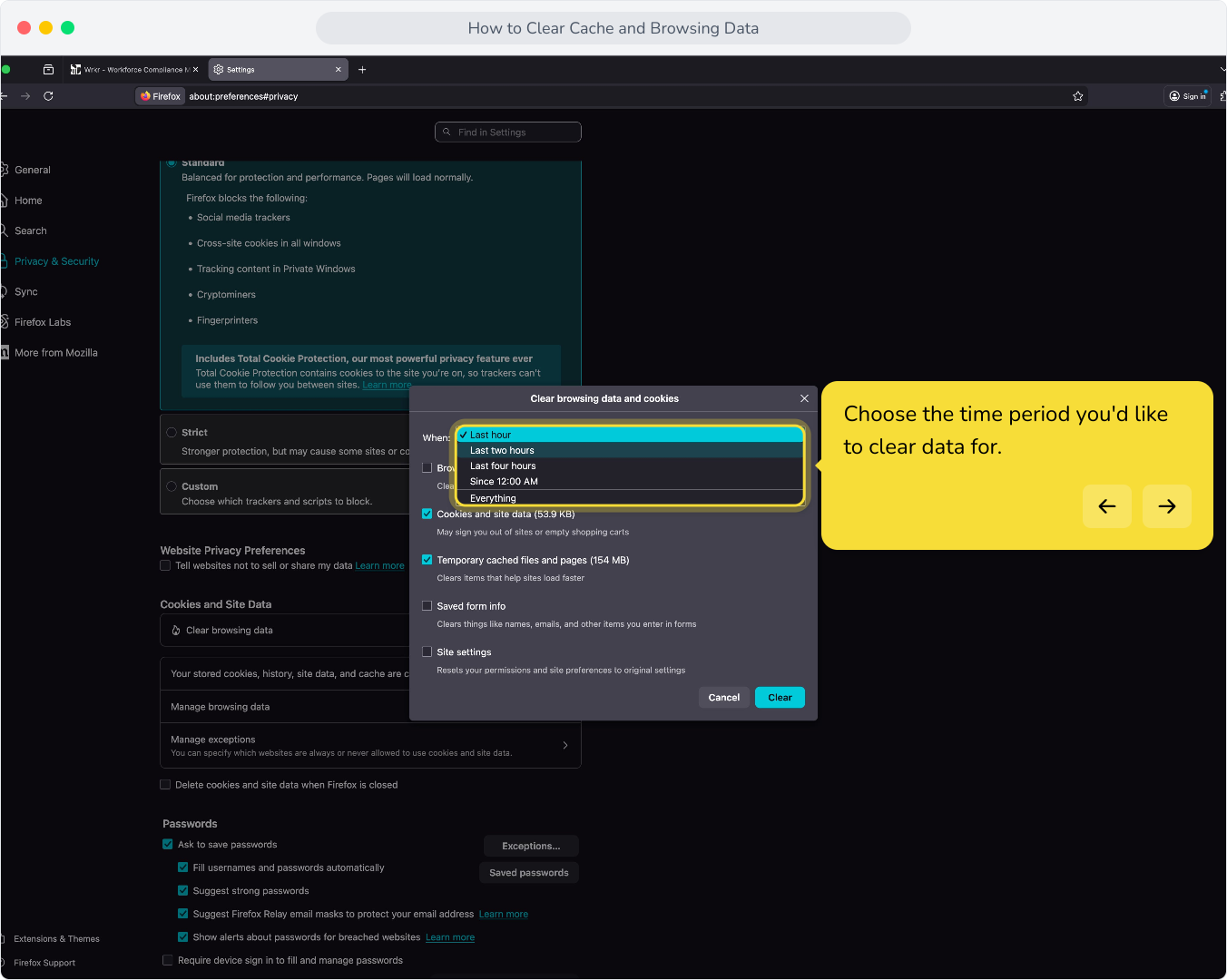Click the Firefox identity icon in address bar

coord(161,96)
